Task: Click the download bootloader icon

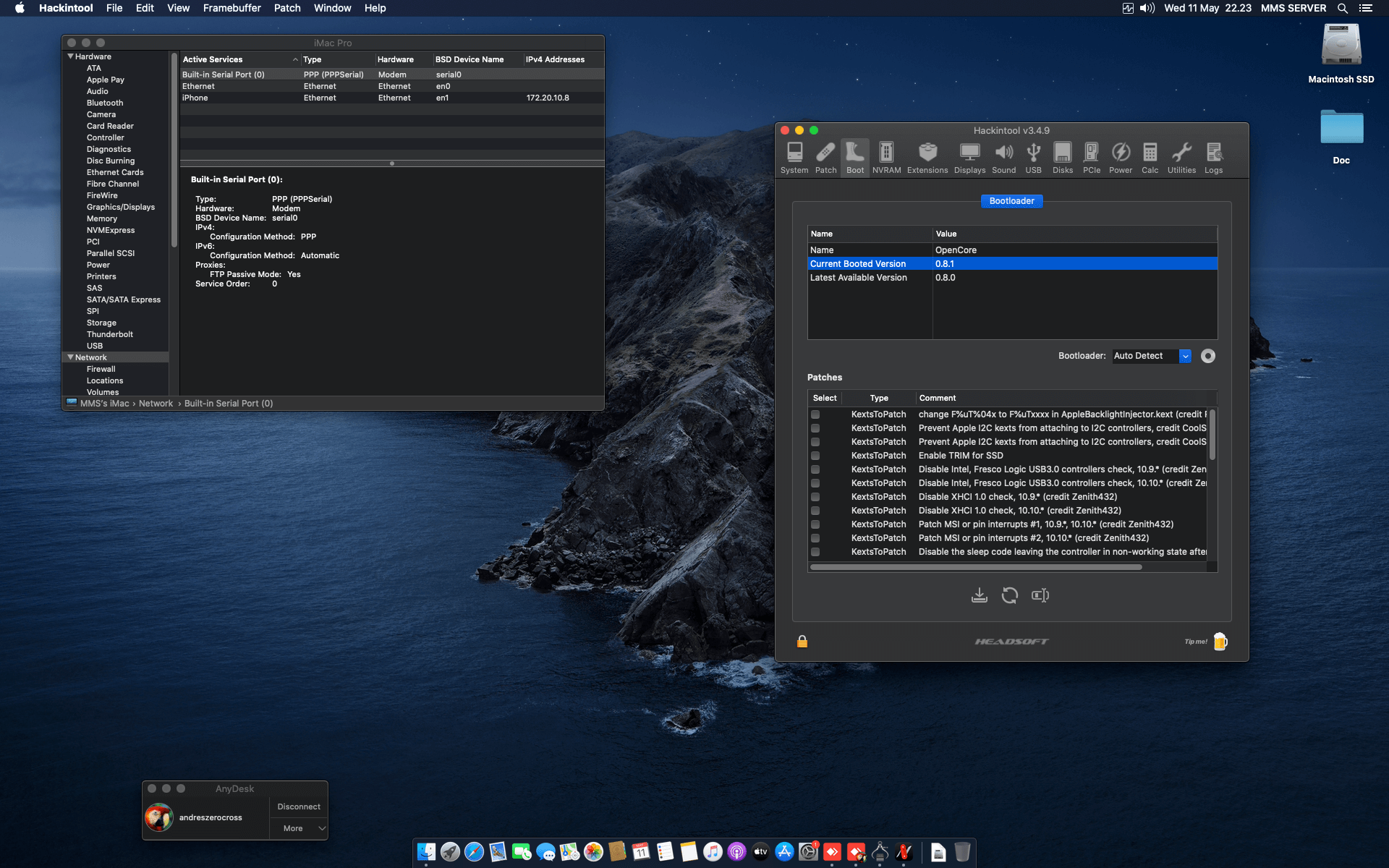Action: (980, 595)
